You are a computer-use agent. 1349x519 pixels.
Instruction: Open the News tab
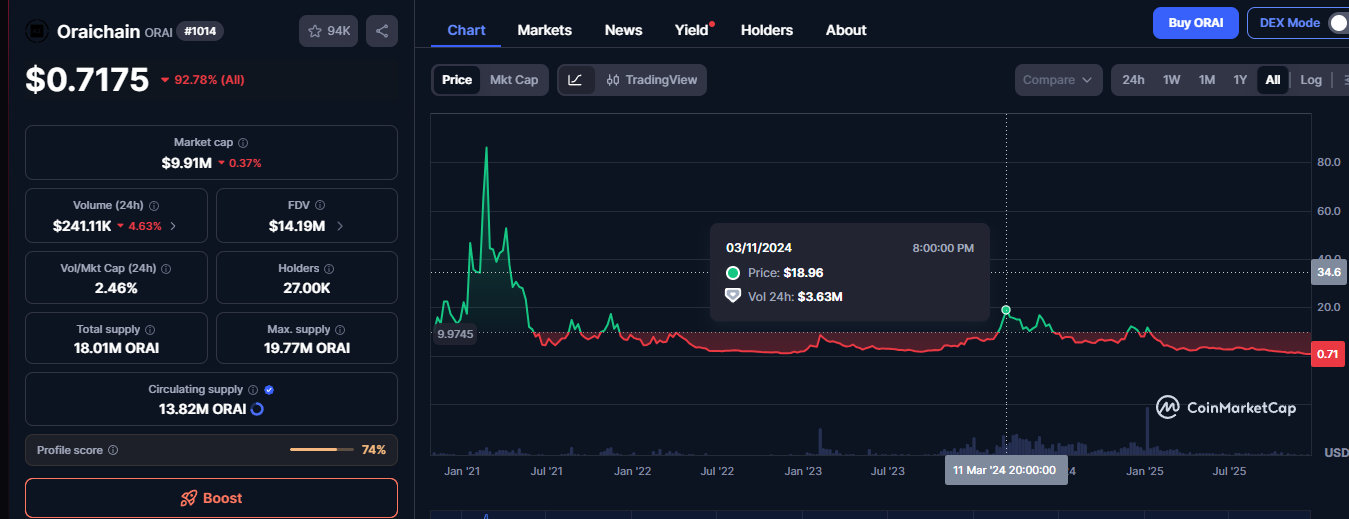tap(624, 30)
